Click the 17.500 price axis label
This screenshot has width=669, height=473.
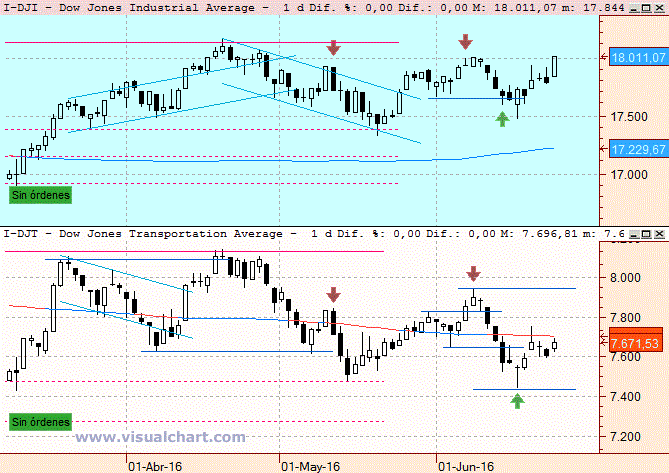pos(629,117)
